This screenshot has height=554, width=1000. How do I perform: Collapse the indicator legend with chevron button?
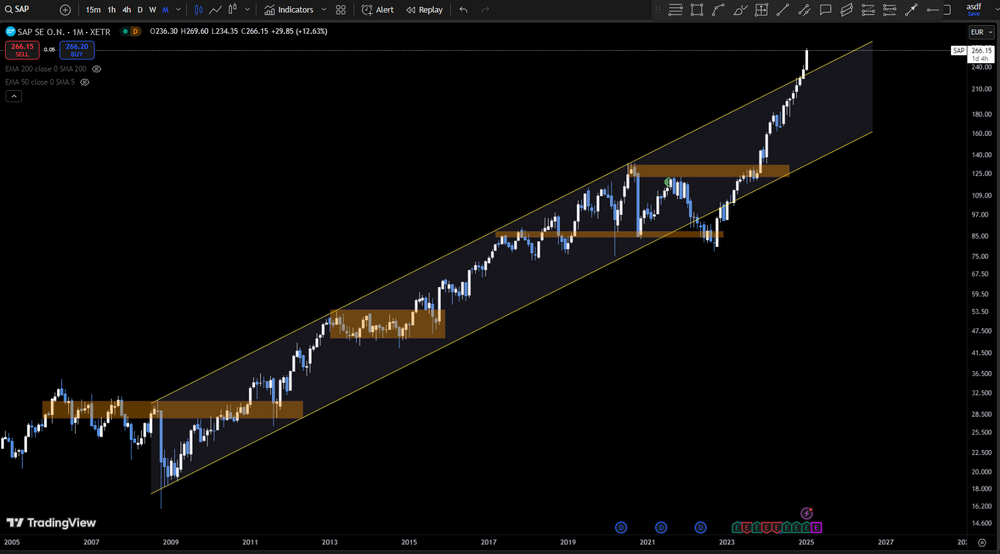(x=13, y=96)
